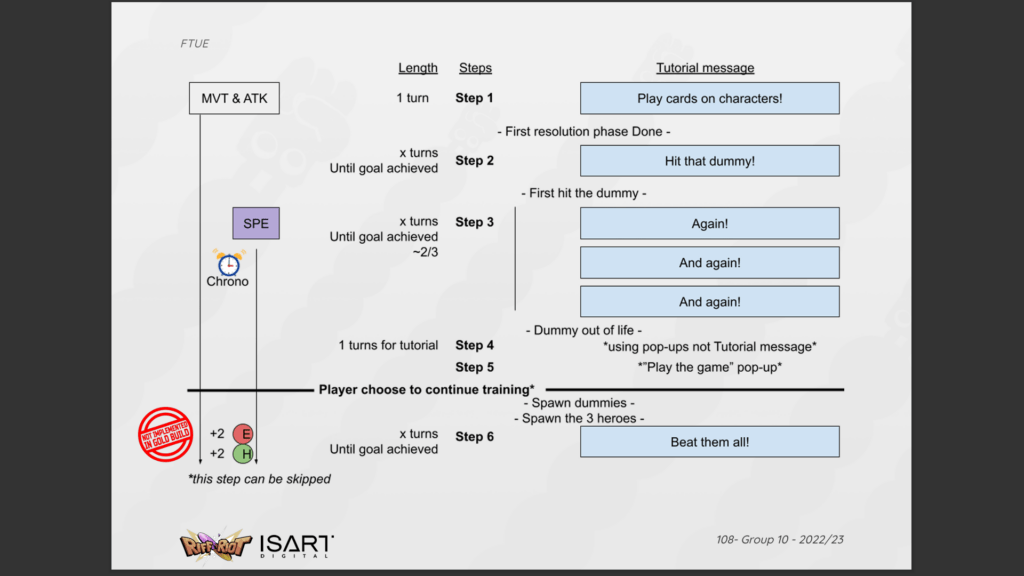The image size is (1024, 576).
Task: Select the Step 1 label
Action: point(475,98)
